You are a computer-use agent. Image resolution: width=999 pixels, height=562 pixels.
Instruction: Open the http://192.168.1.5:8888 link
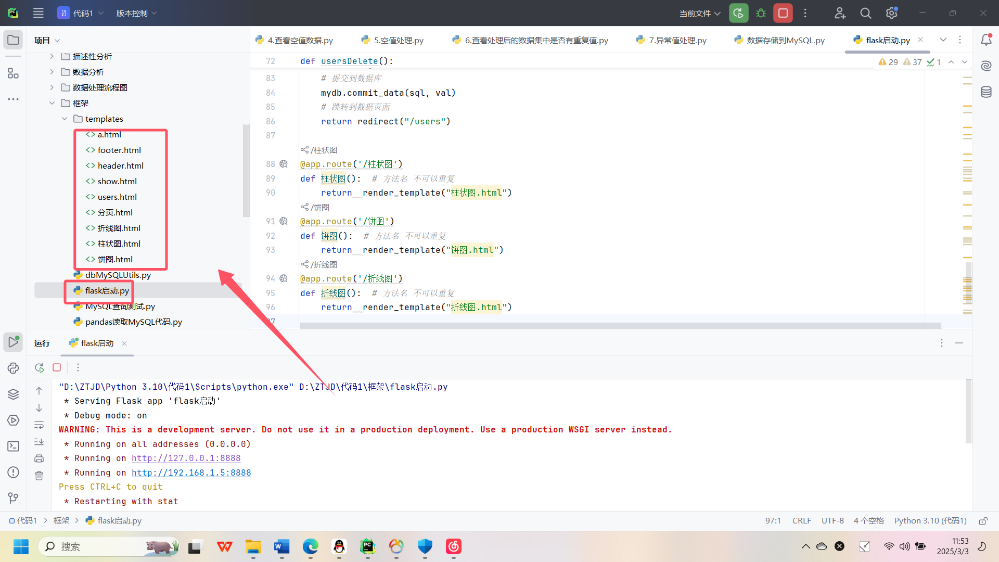(191, 473)
